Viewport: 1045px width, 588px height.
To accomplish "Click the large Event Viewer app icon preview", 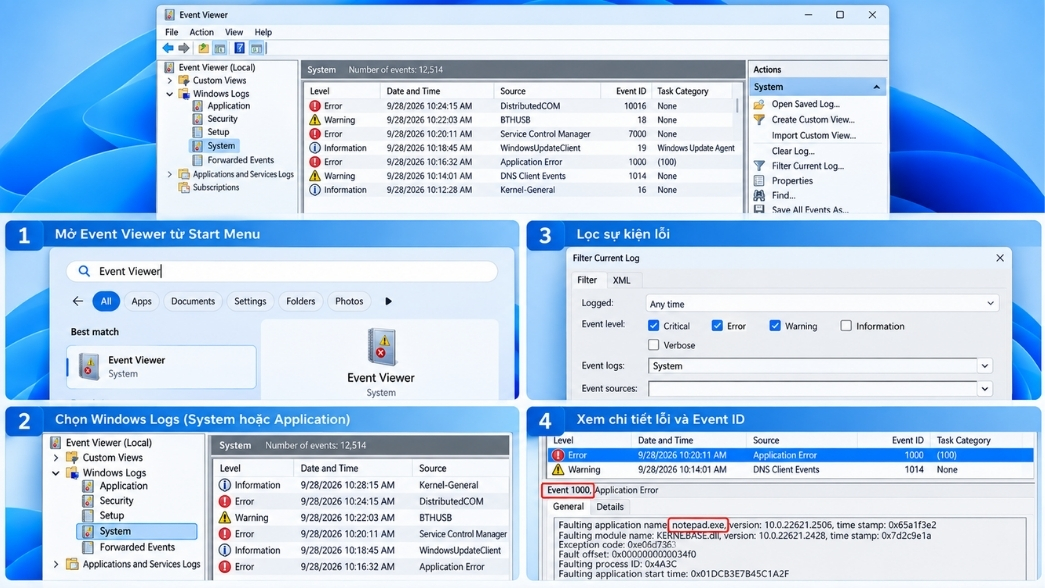I will coord(381,347).
